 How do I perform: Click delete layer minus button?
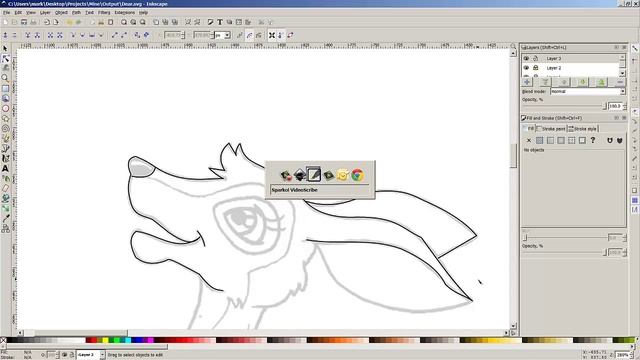pyautogui.click(x=620, y=82)
